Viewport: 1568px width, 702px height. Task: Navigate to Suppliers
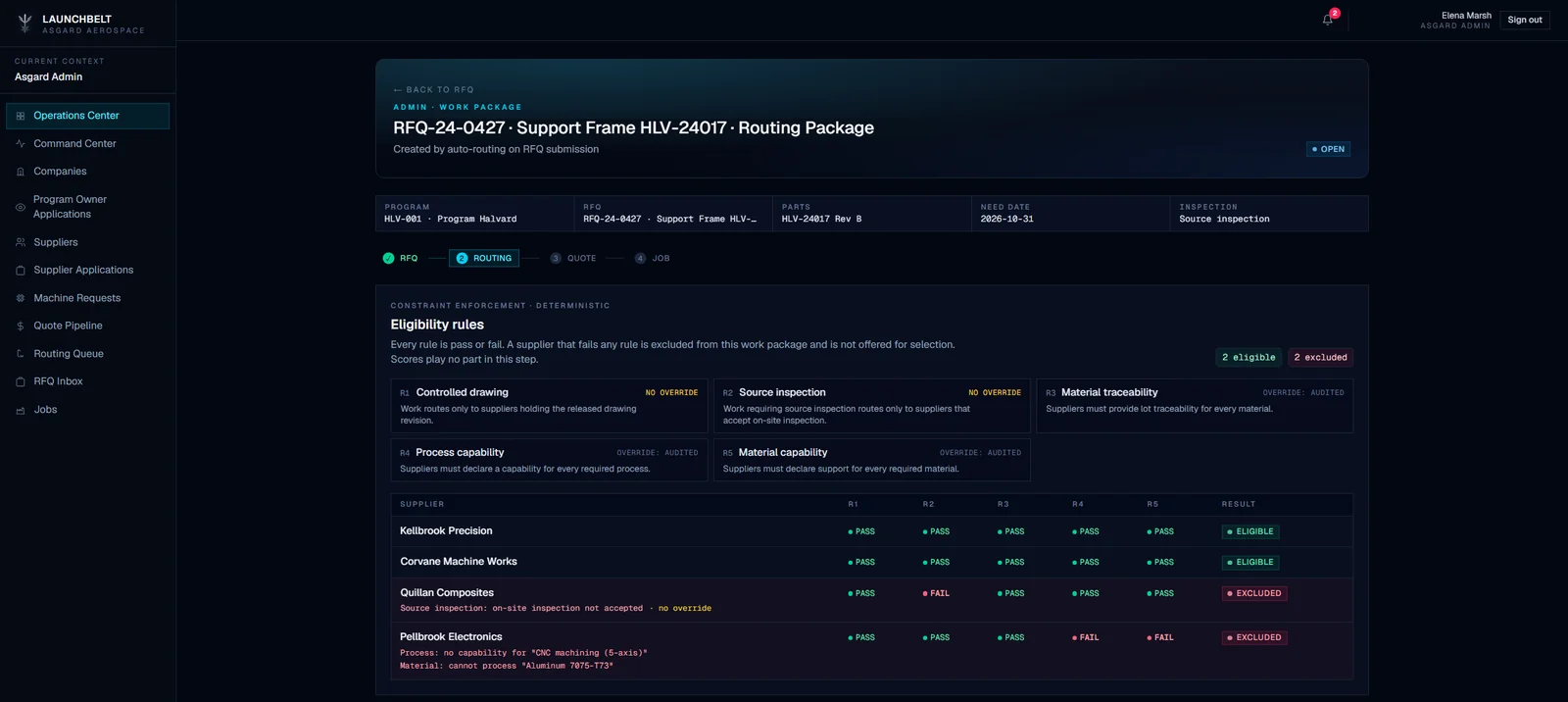click(88, 242)
